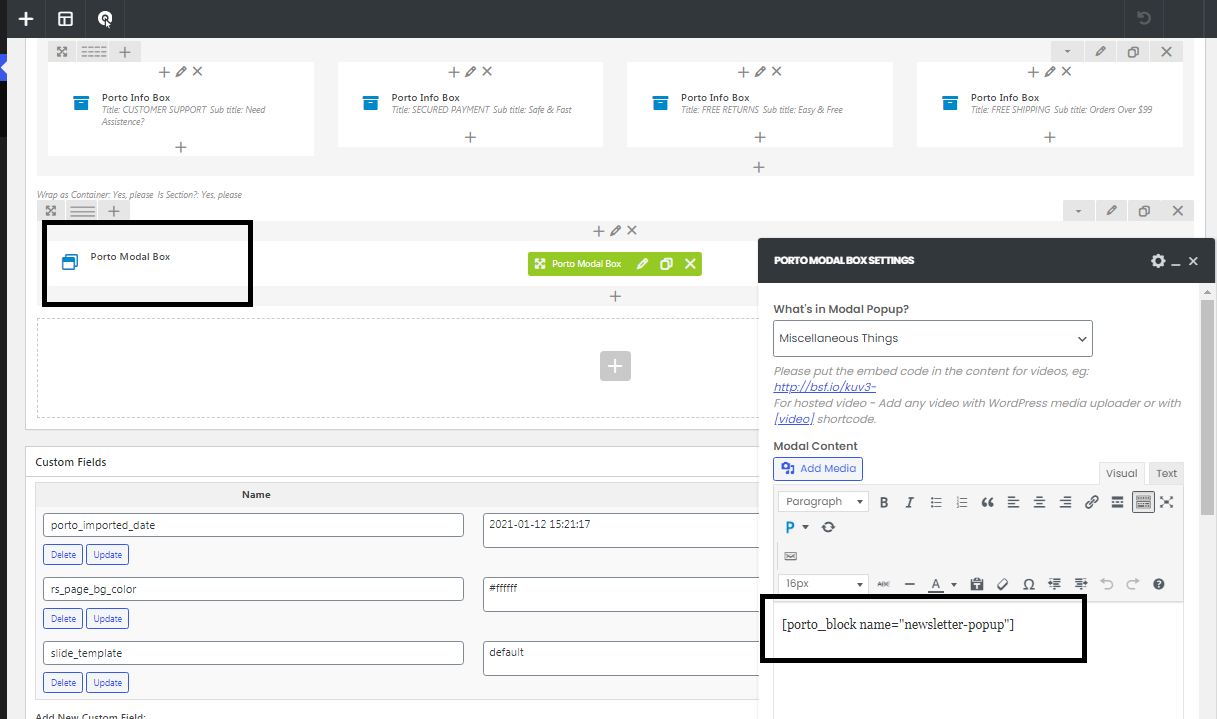Viewport: 1217px width, 719px height.
Task: Open the bsf.io/kuv3- link
Action: pyautogui.click(x=825, y=387)
